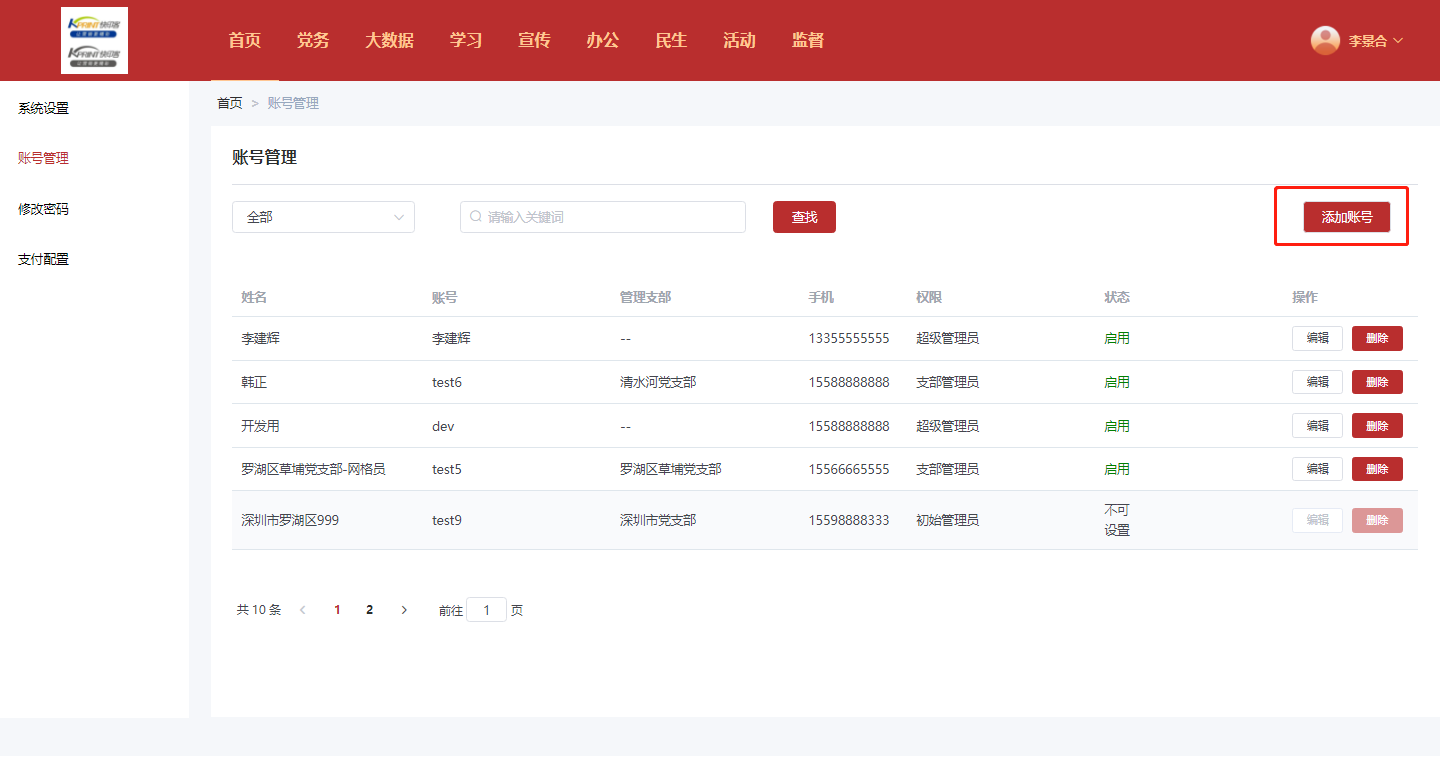Edit the 李建辉 account row

[x=1317, y=338]
